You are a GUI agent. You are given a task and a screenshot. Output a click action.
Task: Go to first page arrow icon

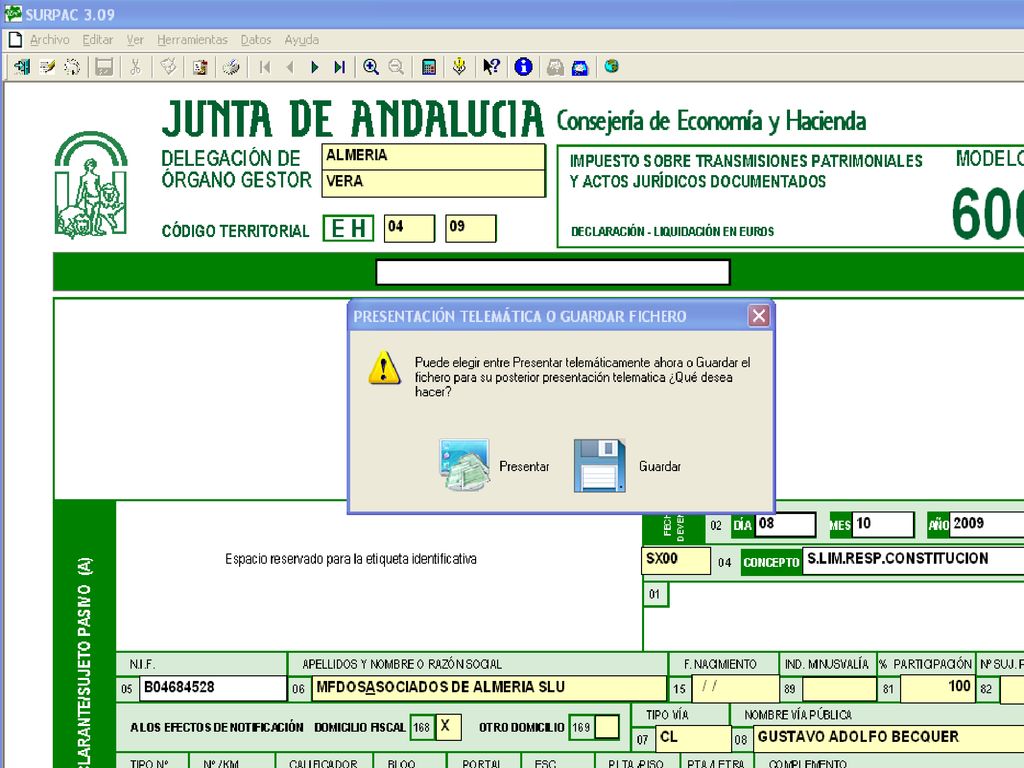264,67
